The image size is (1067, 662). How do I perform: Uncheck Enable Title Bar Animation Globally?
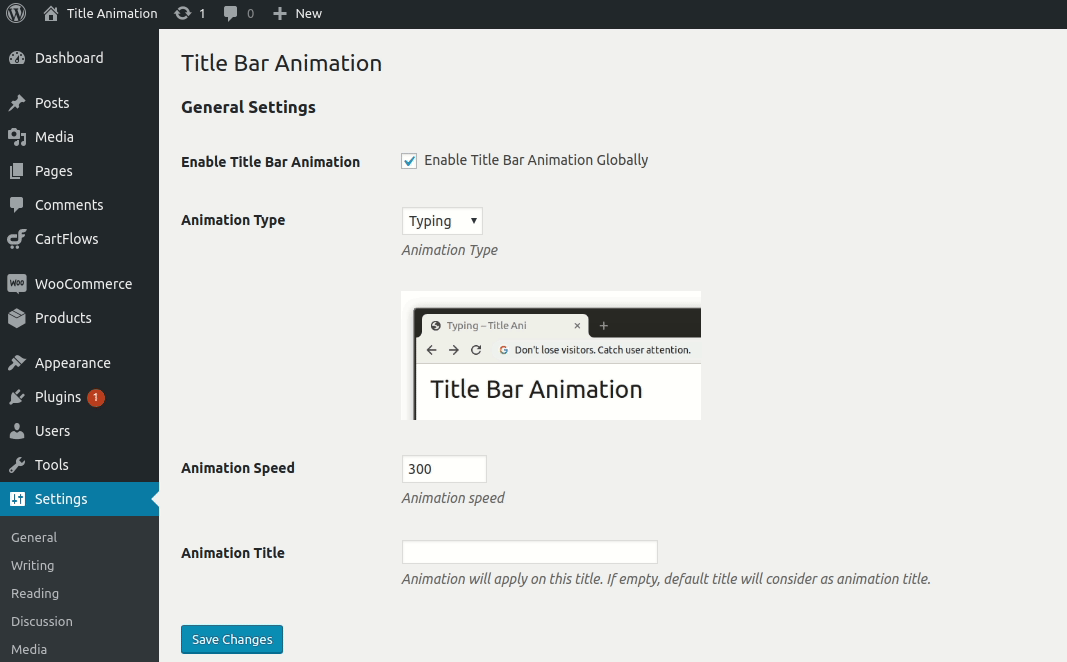pyautogui.click(x=408, y=159)
